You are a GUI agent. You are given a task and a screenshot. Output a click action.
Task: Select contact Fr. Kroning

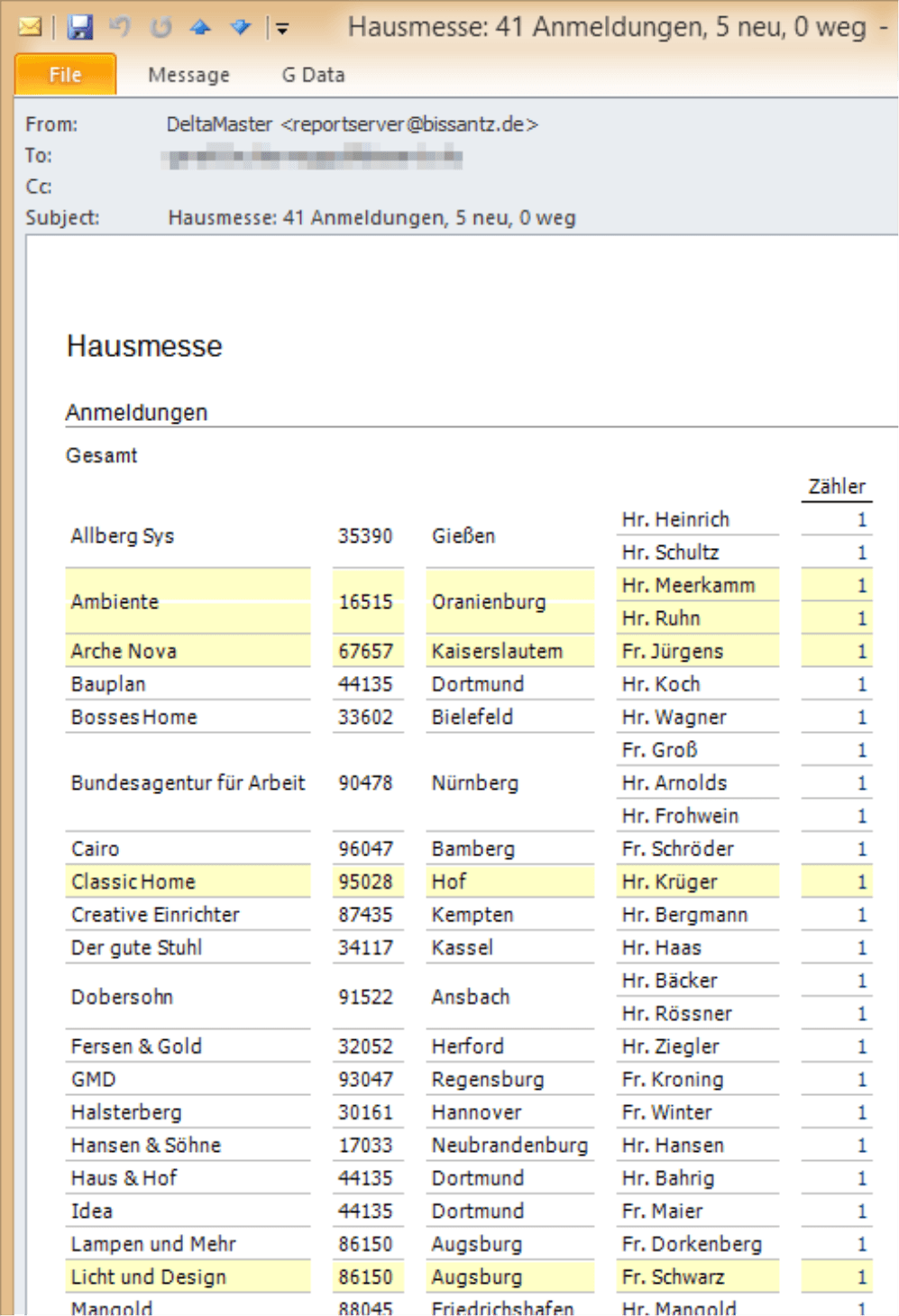click(672, 1079)
